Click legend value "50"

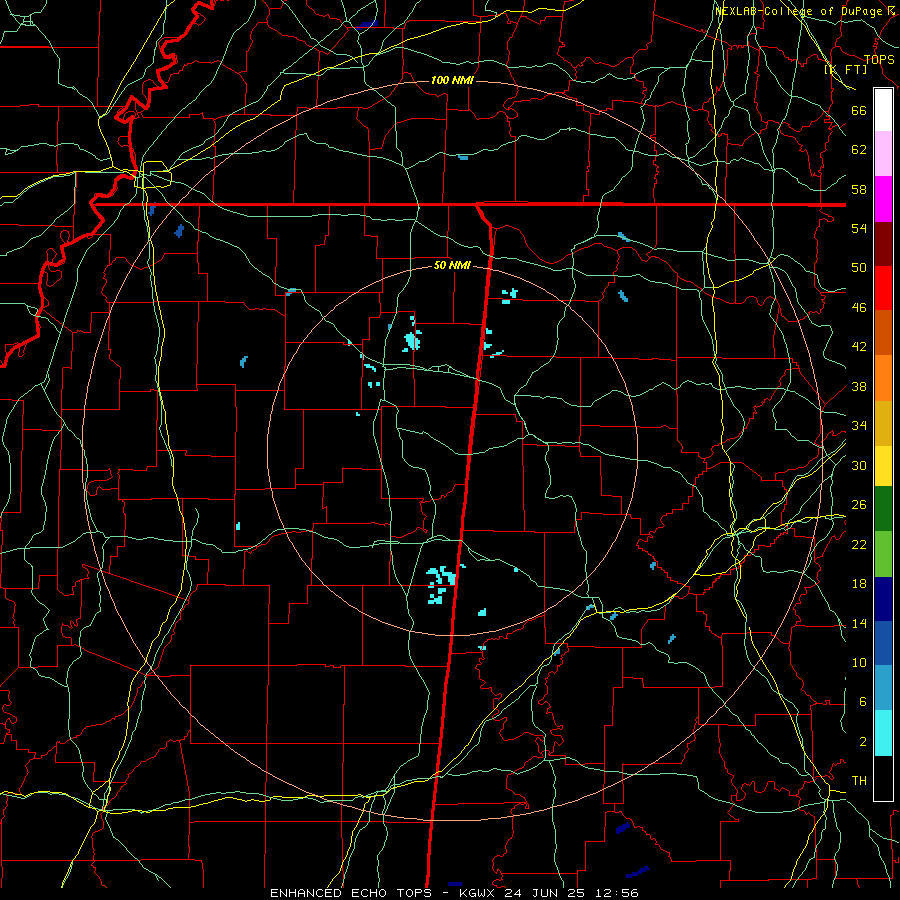pos(859,267)
